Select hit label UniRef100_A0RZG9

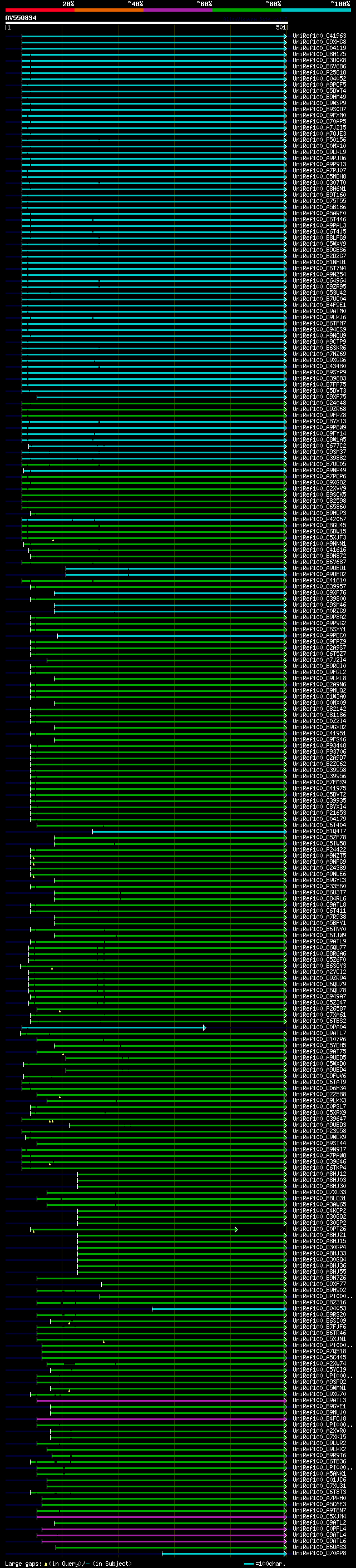click(x=319, y=611)
